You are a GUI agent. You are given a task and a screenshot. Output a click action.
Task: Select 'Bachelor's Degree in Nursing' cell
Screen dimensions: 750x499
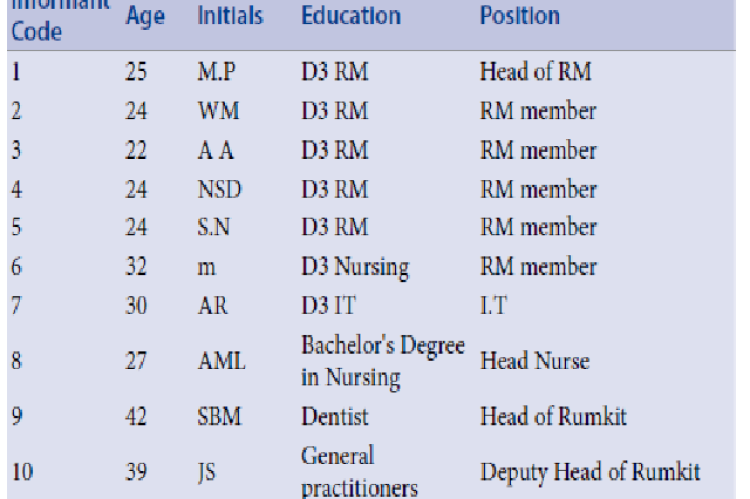[383, 361]
